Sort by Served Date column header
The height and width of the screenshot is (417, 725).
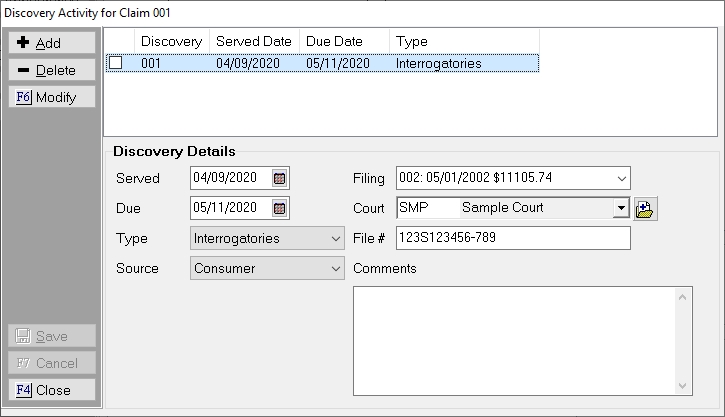coord(254,41)
